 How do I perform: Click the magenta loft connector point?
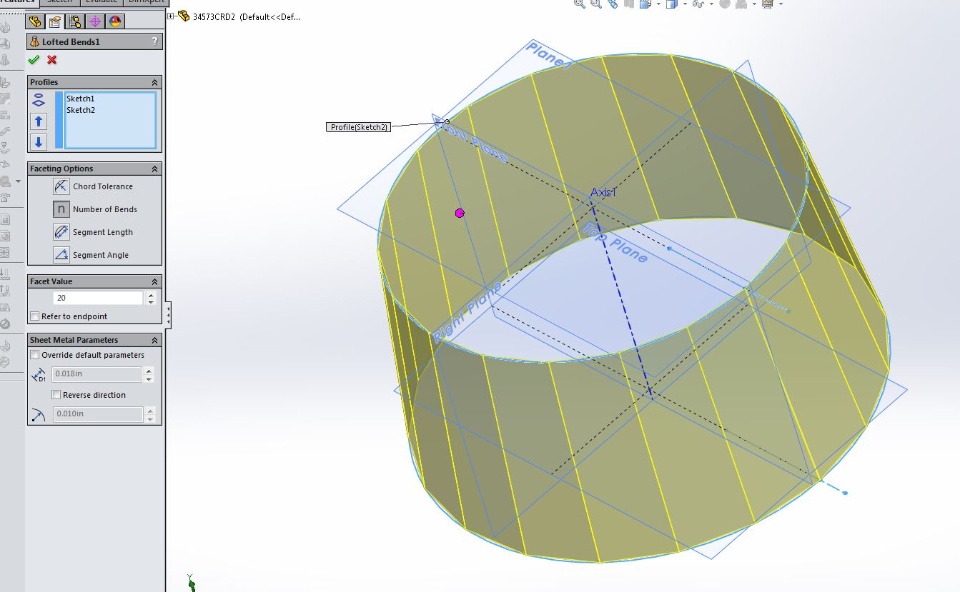[x=460, y=213]
